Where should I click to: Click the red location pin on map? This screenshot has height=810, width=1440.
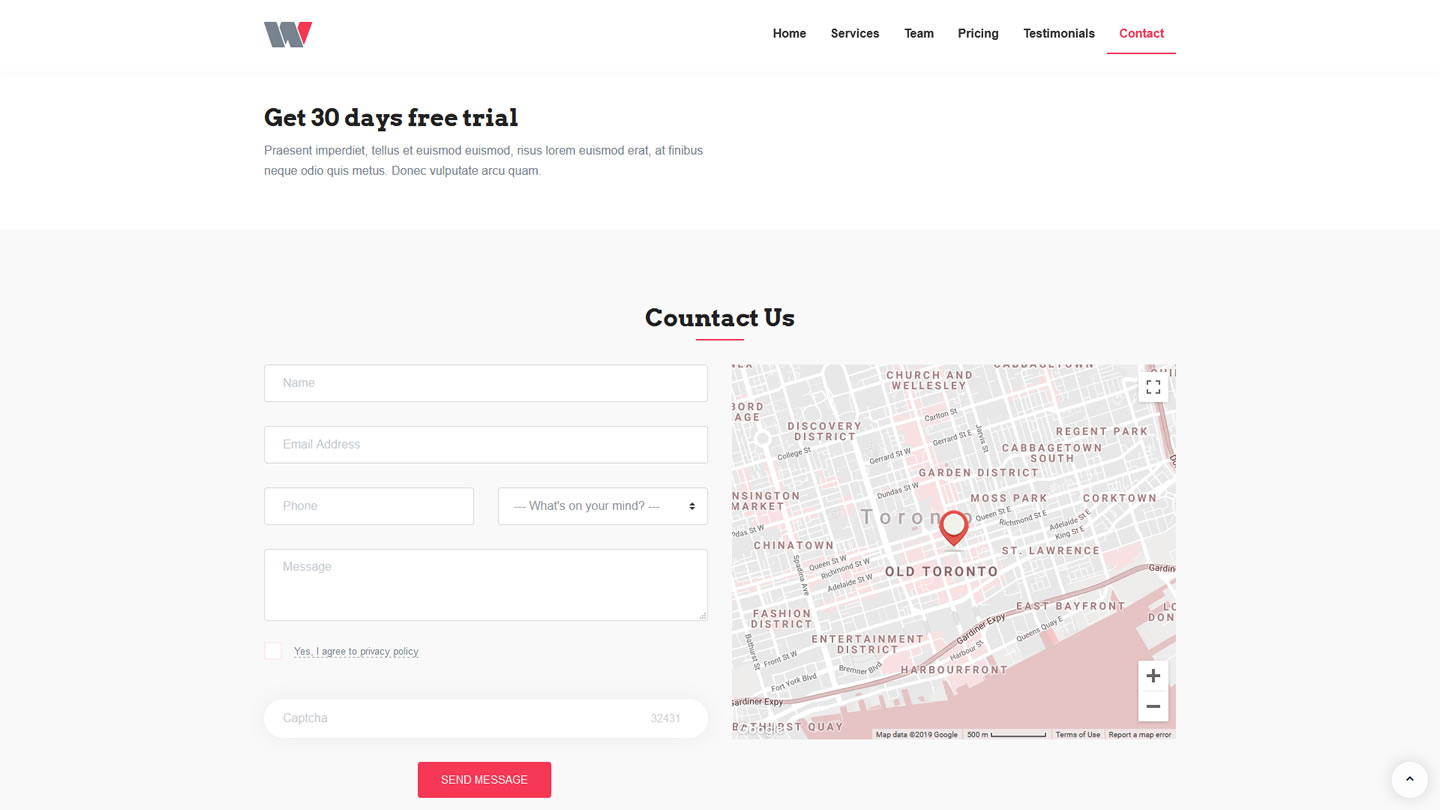pyautogui.click(x=954, y=526)
